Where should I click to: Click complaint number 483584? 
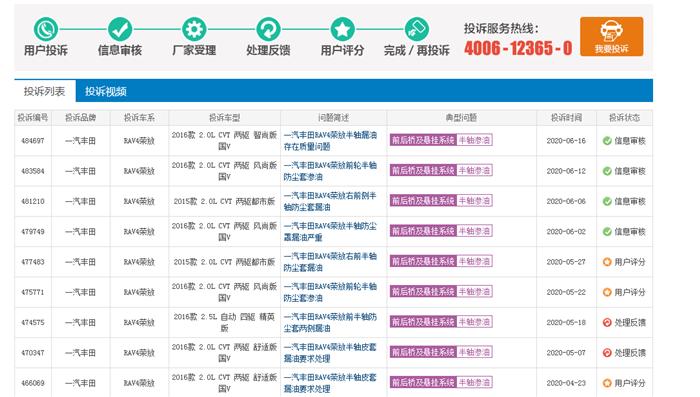pos(33,171)
